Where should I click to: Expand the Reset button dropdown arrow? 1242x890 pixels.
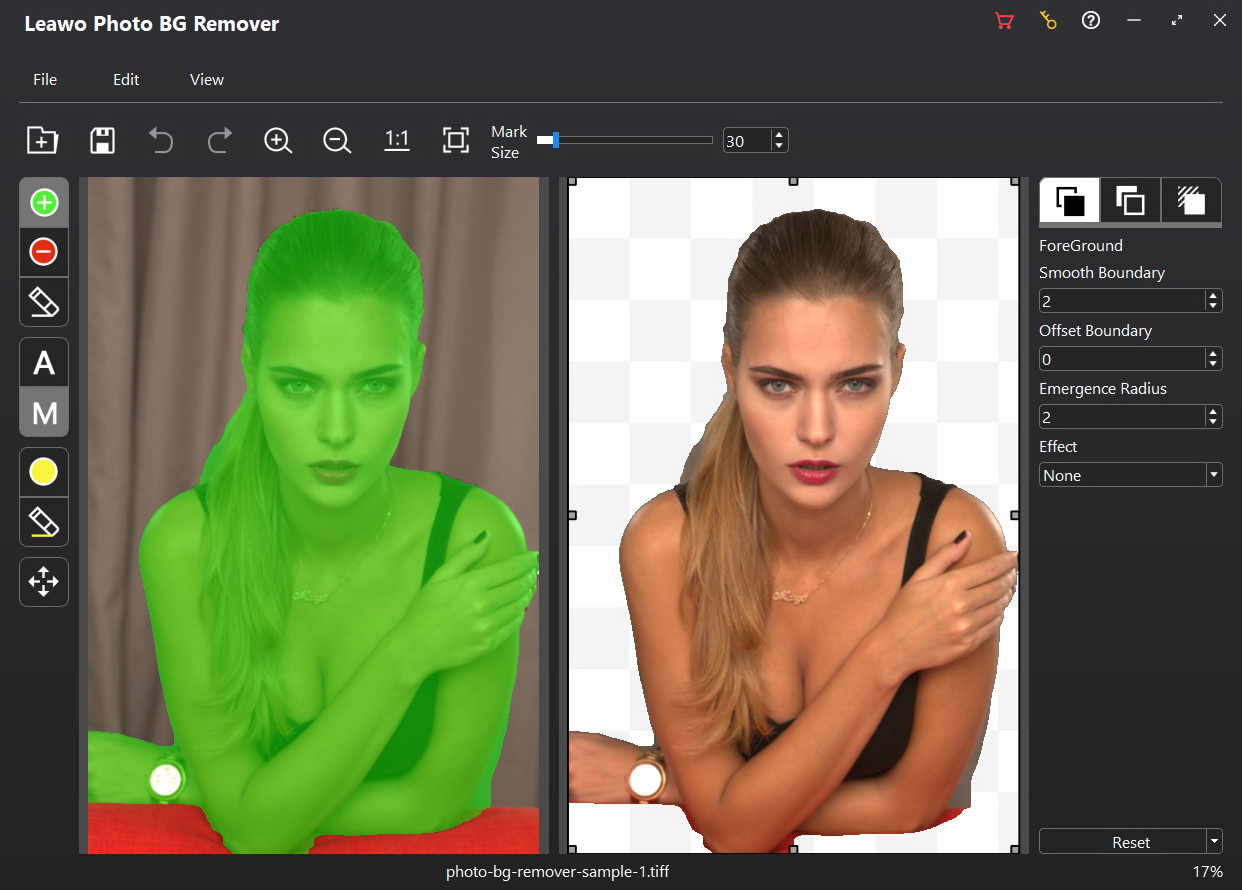click(1214, 841)
